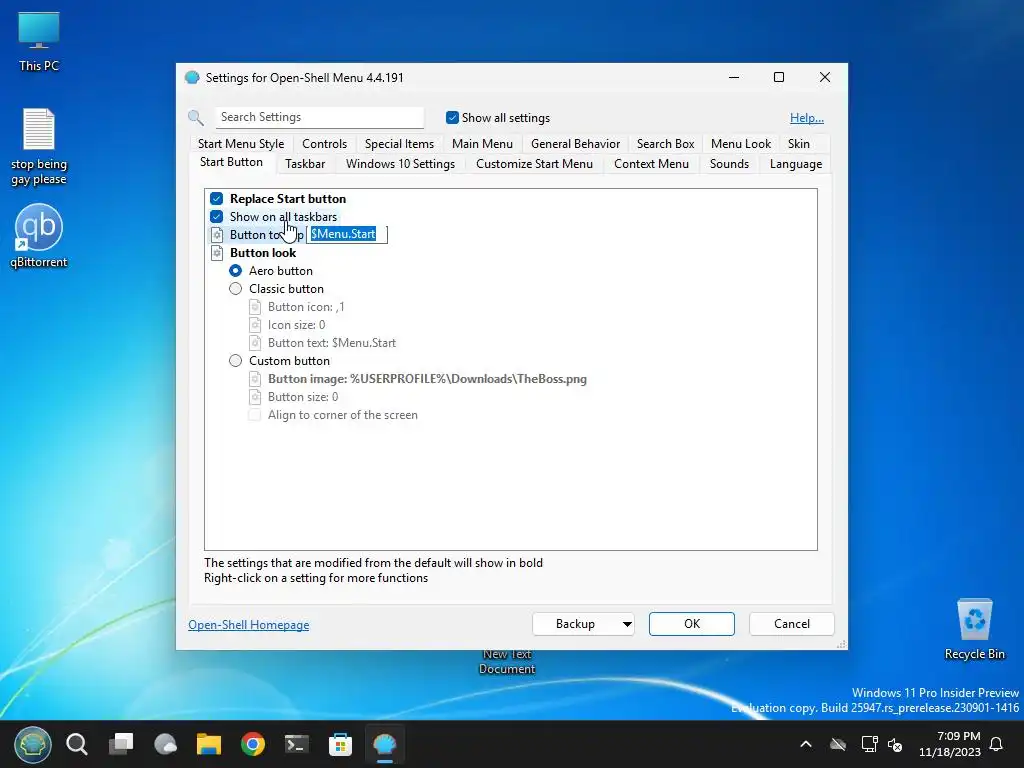This screenshot has width=1024, height=768.
Task: Toggle Align to corner of the screen
Action: click(255, 415)
